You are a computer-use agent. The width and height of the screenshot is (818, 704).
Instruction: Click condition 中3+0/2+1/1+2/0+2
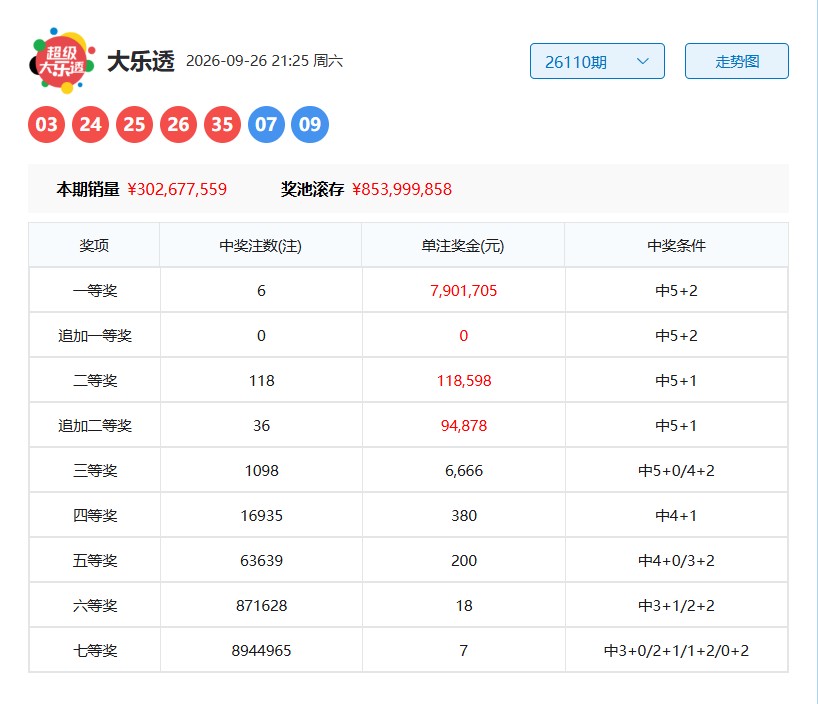[x=676, y=651]
